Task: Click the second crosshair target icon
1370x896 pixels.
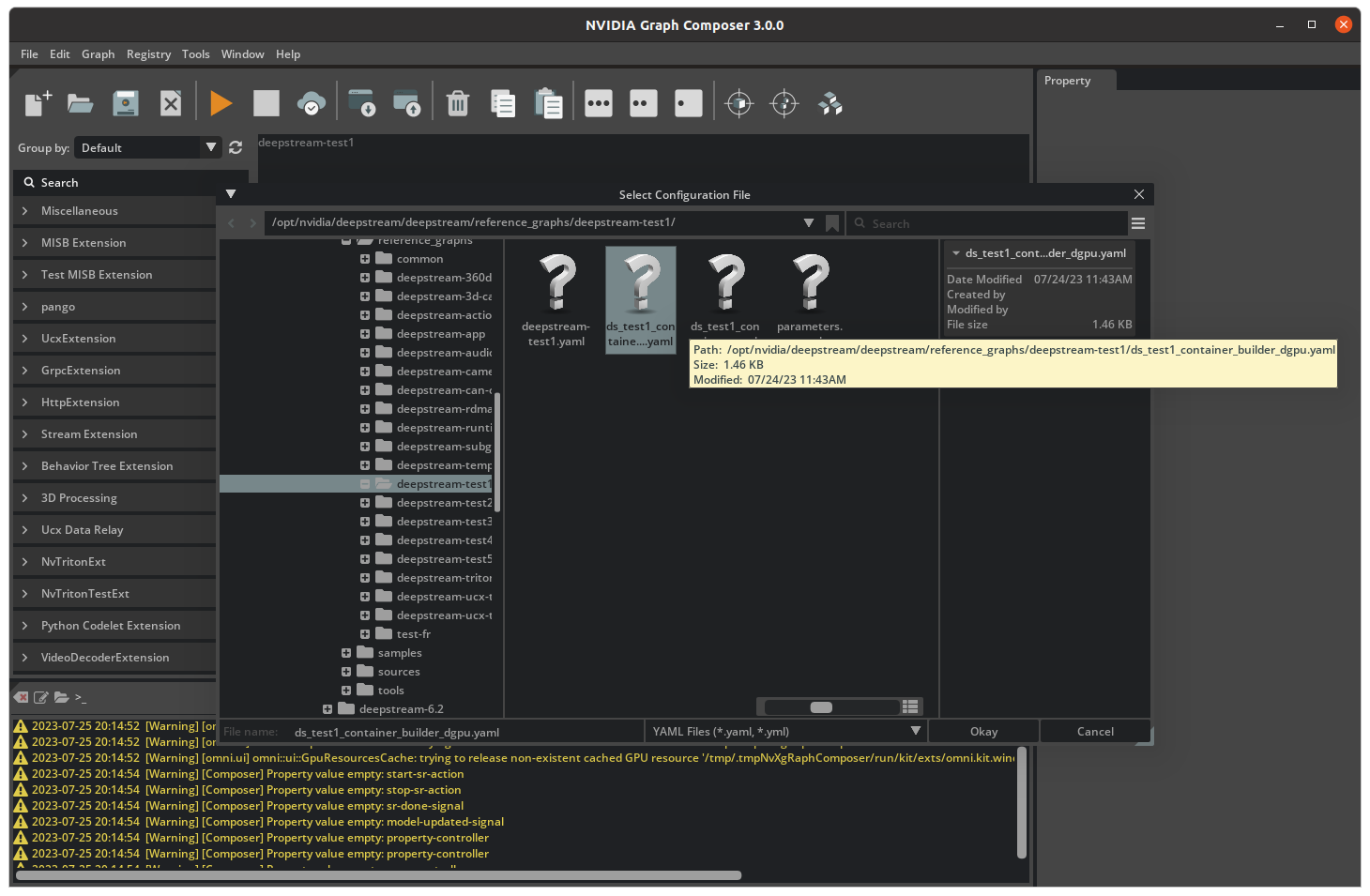Action: tap(784, 103)
